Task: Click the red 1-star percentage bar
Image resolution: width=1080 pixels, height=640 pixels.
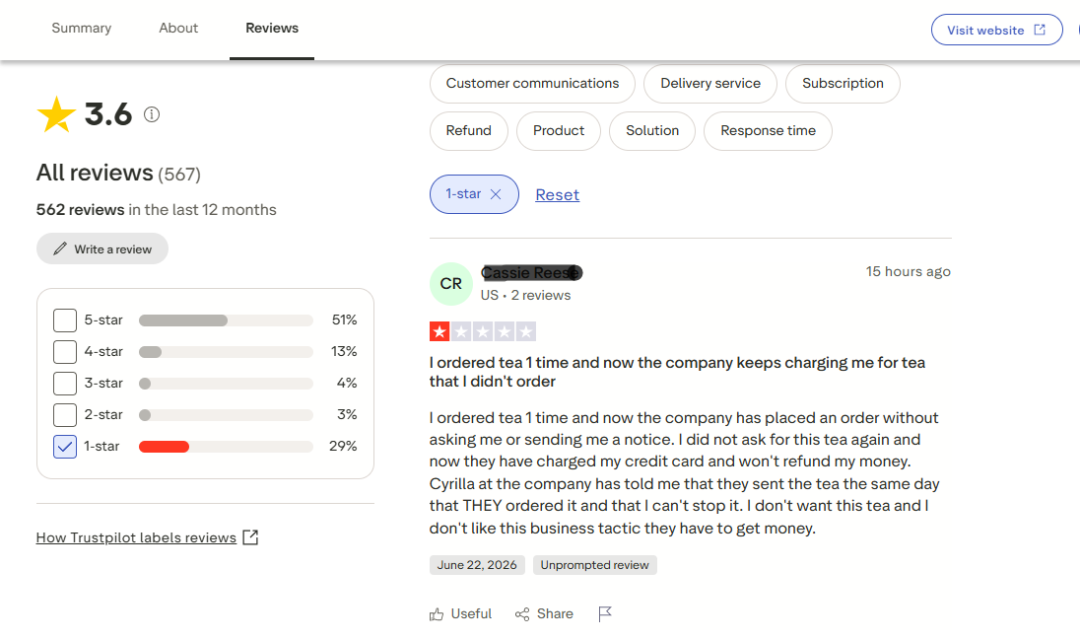Action: click(164, 446)
